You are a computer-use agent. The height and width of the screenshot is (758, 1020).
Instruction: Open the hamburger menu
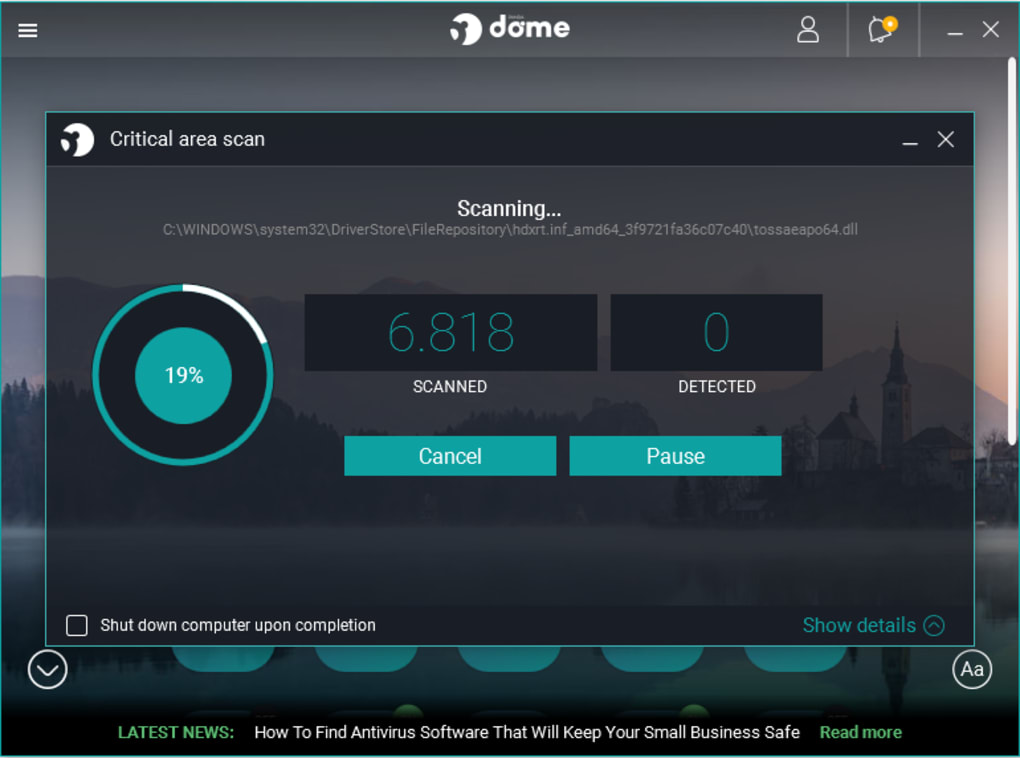coord(27,30)
